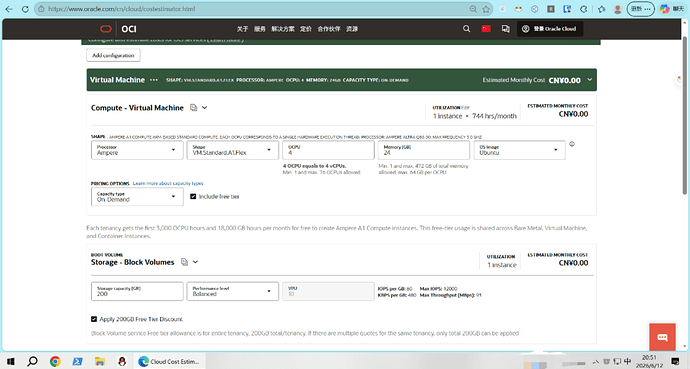Click the Storage capacity (GB) field
Viewport: 690px width, 369px height.
(x=137, y=291)
